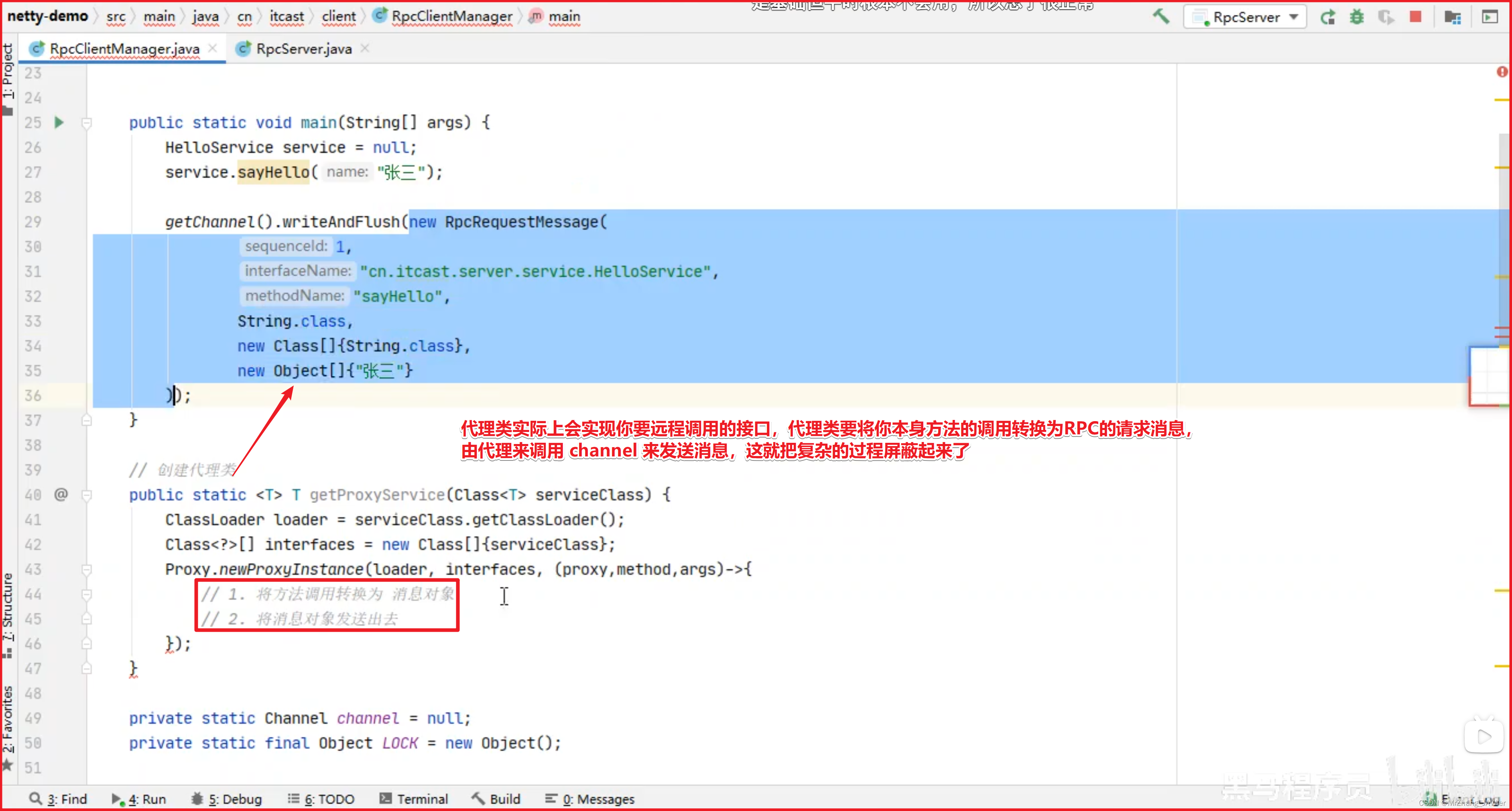
Task: Click the java breadcrumb
Action: coord(205,16)
